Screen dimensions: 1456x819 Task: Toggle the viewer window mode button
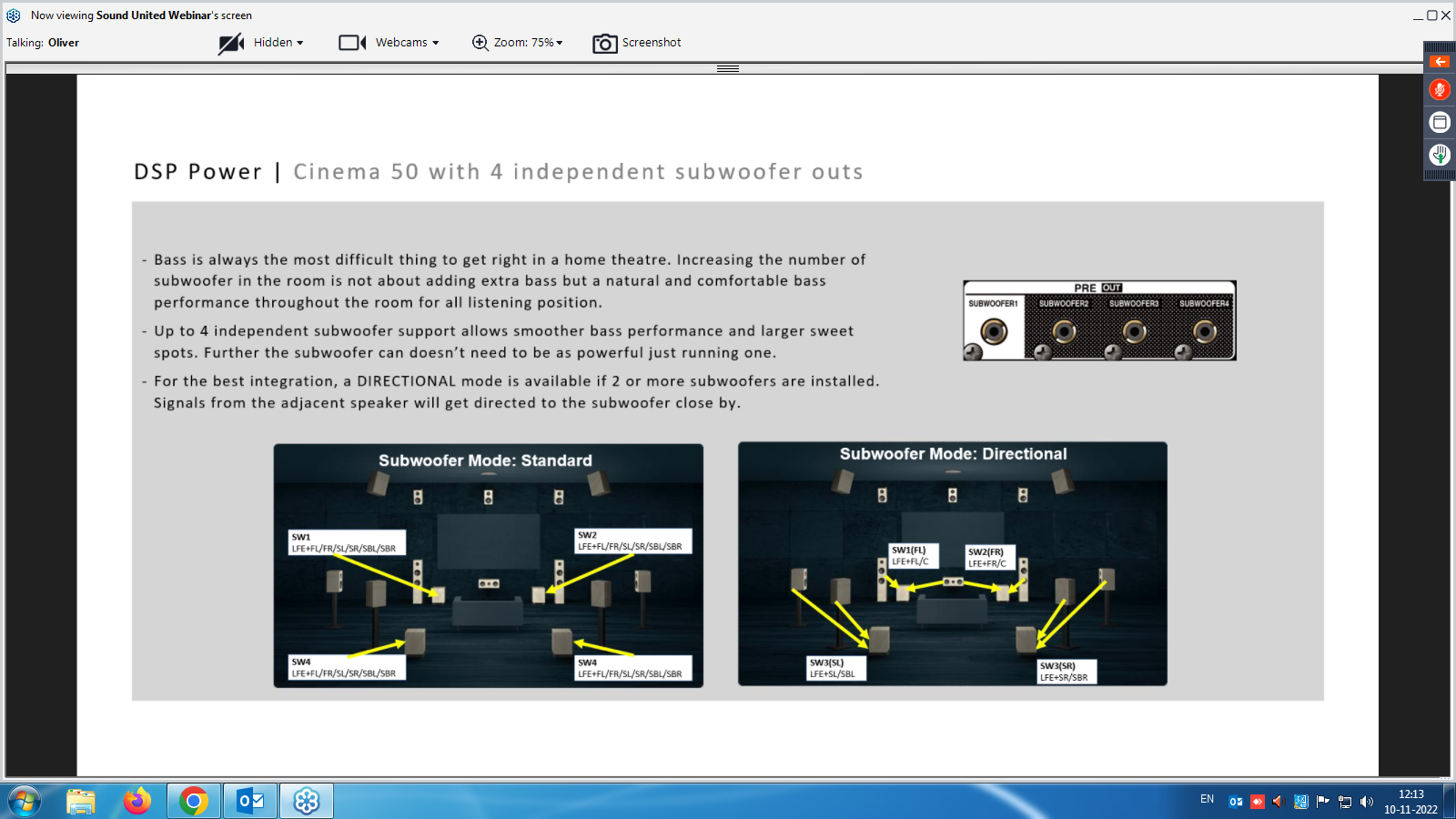1440,122
